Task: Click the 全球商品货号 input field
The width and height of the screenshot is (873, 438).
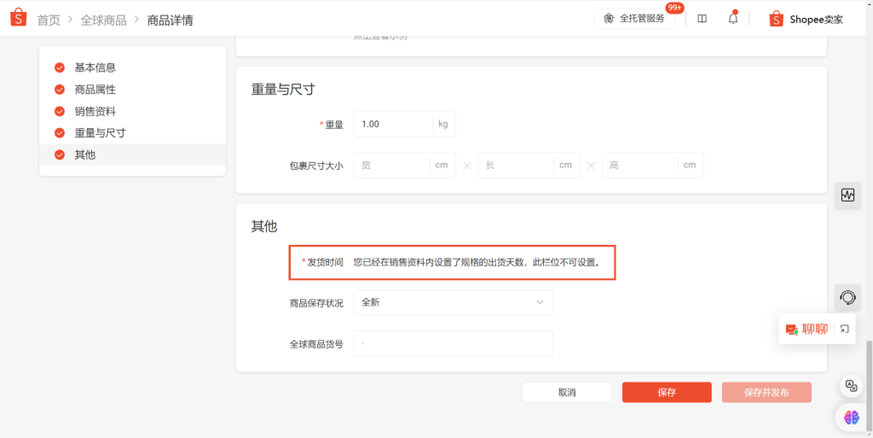Action: point(453,344)
